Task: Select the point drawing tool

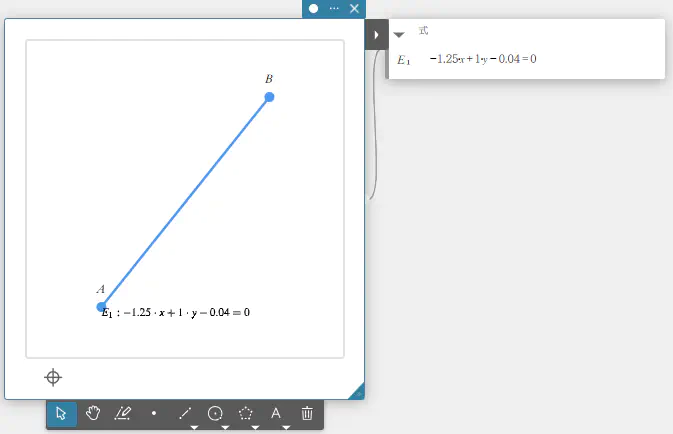Action: 154,413
